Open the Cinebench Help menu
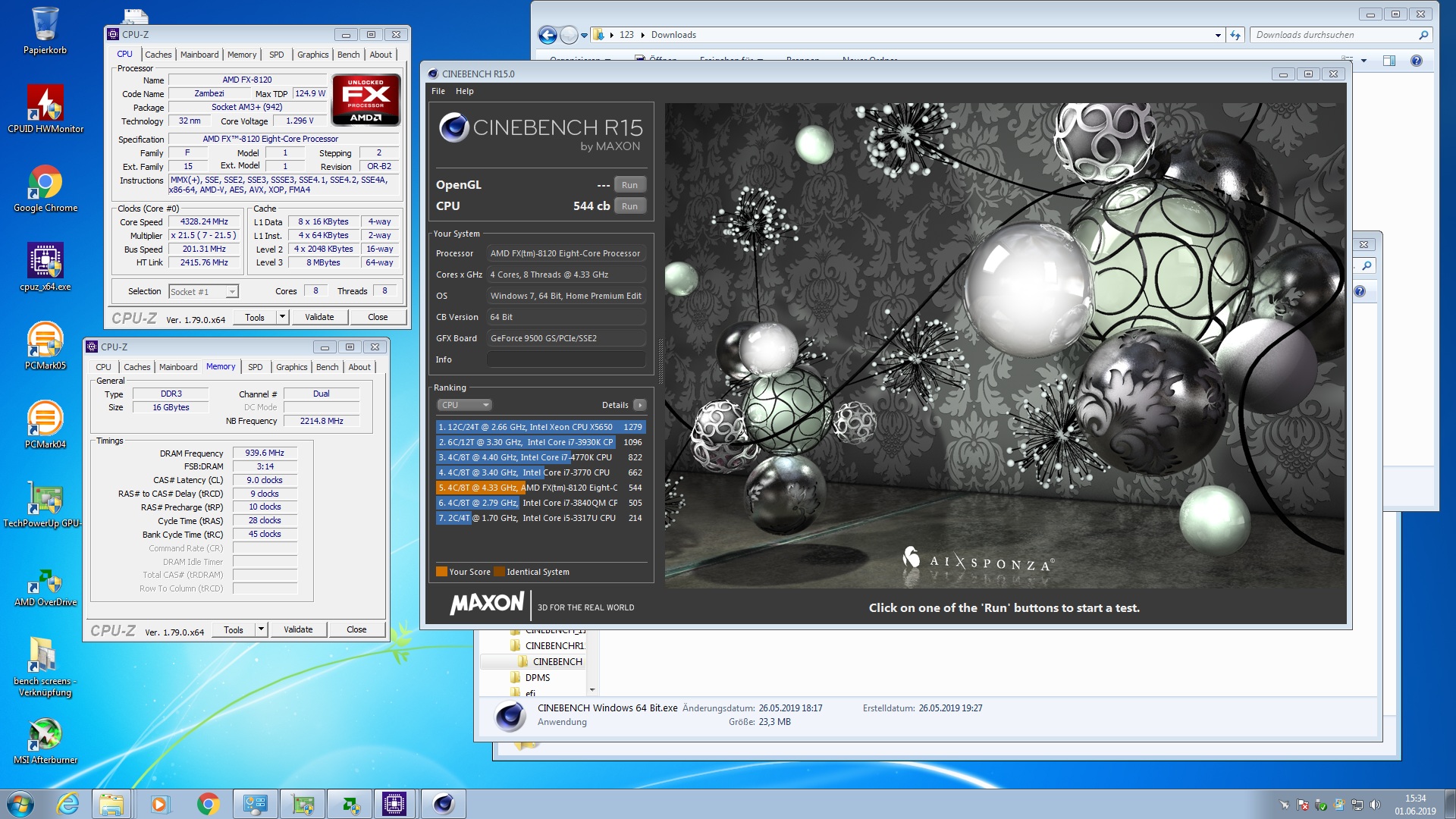 pyautogui.click(x=465, y=91)
